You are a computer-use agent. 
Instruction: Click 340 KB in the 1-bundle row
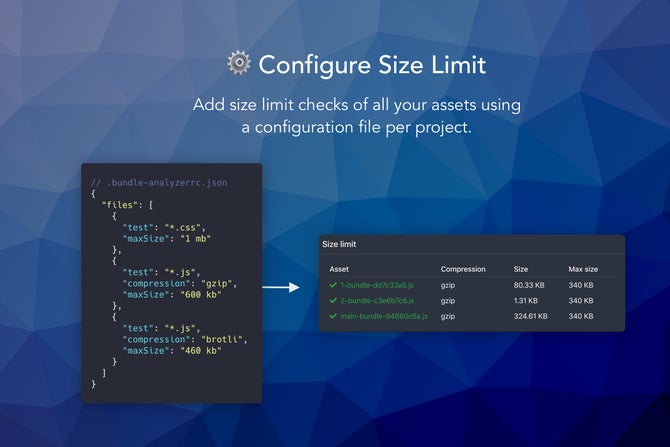581,285
